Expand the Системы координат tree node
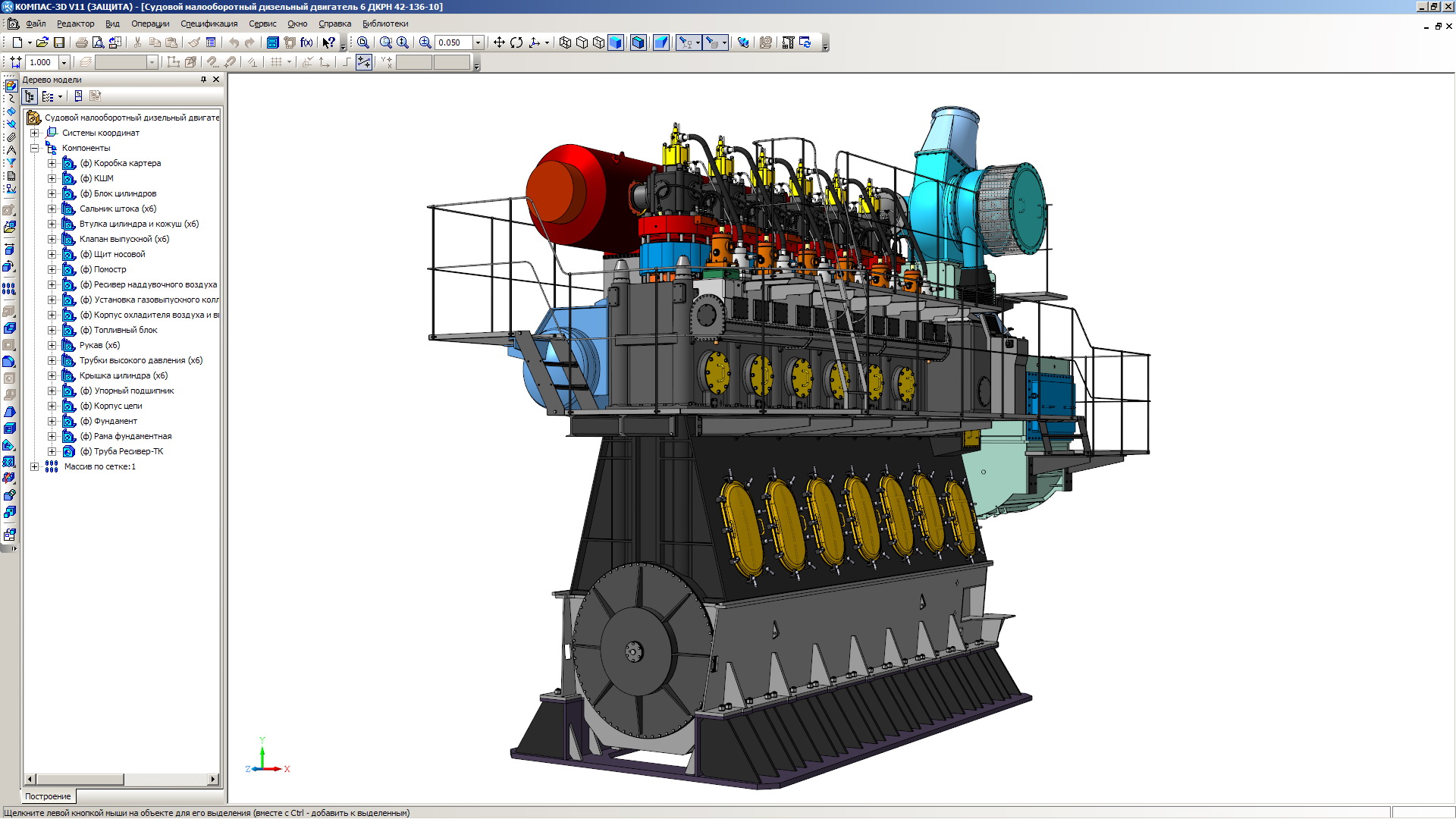1456x819 pixels. (x=34, y=133)
